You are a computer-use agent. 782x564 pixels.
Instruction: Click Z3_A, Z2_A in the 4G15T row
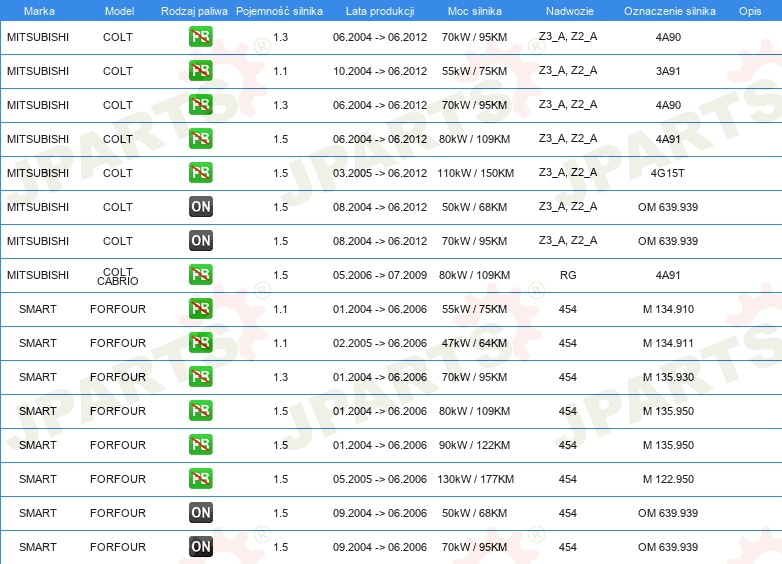568,173
